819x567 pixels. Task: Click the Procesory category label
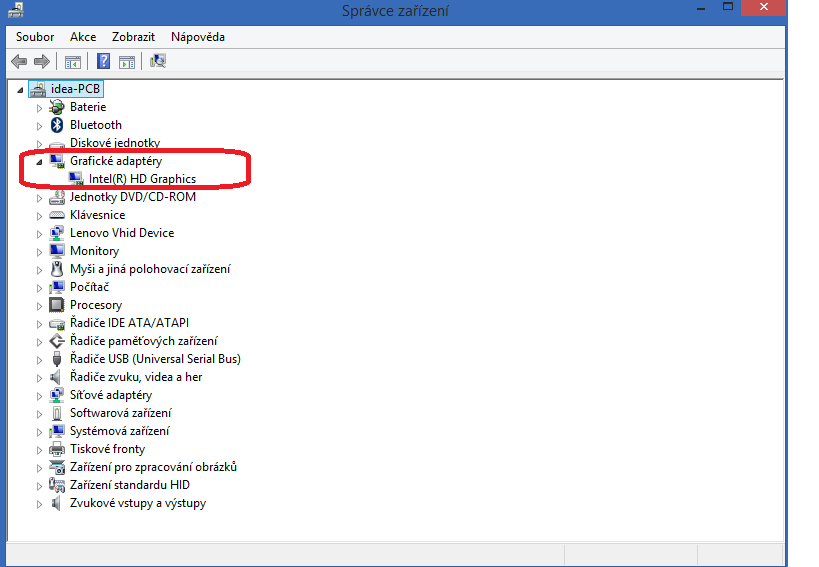(95, 305)
